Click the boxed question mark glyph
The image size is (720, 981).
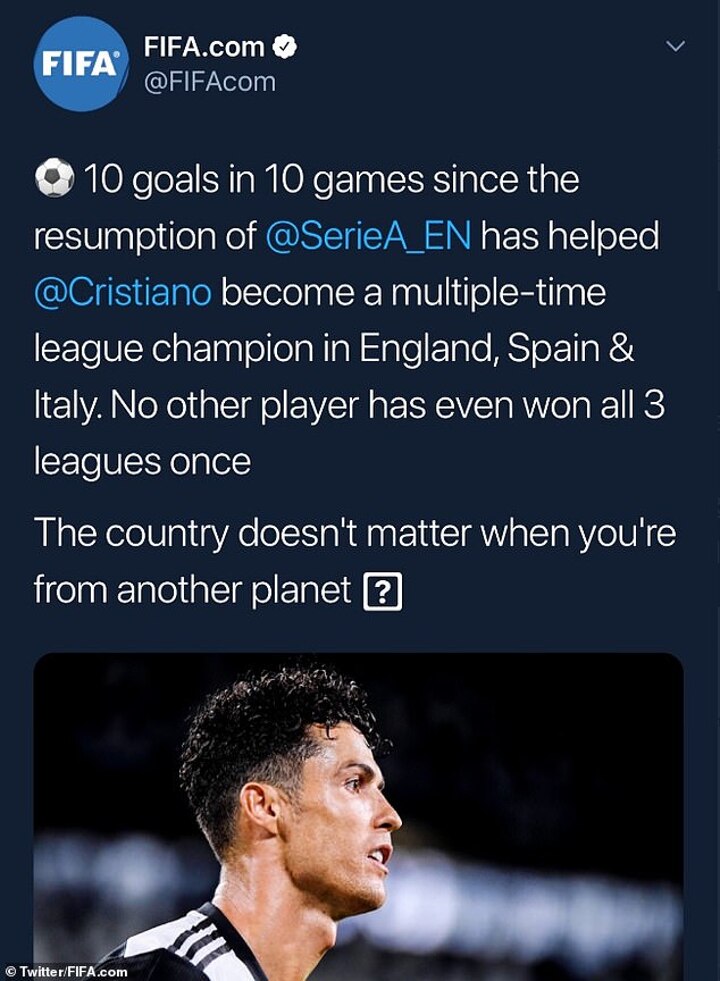coord(382,593)
